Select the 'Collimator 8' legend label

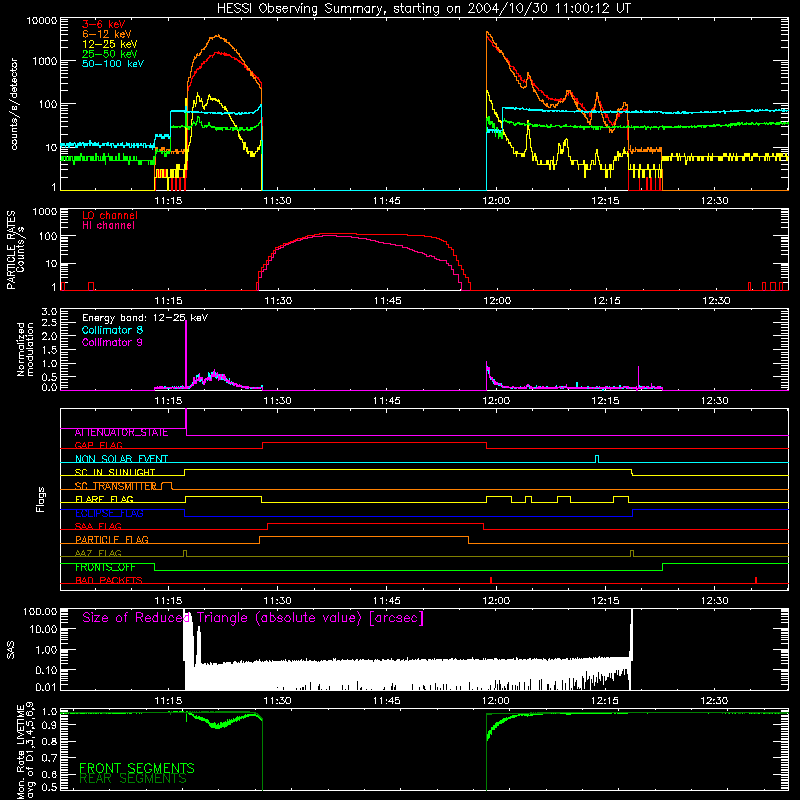pos(112,330)
